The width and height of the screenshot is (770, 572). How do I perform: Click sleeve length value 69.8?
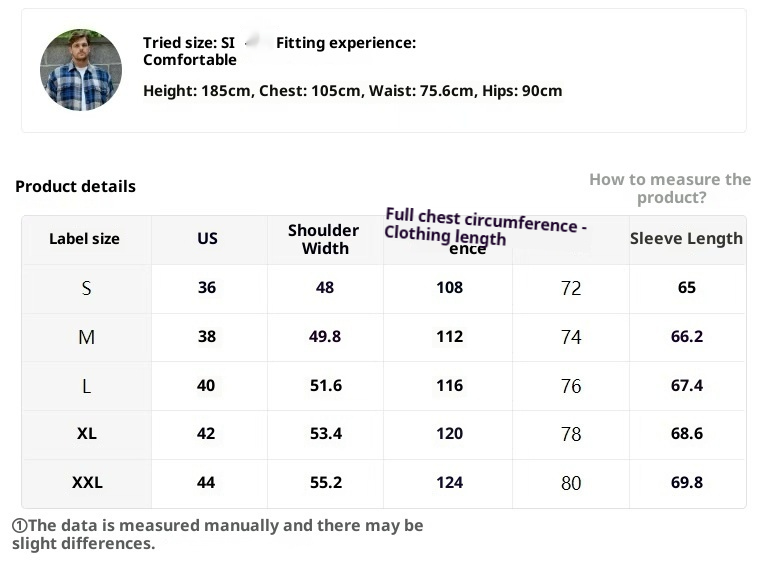point(686,483)
